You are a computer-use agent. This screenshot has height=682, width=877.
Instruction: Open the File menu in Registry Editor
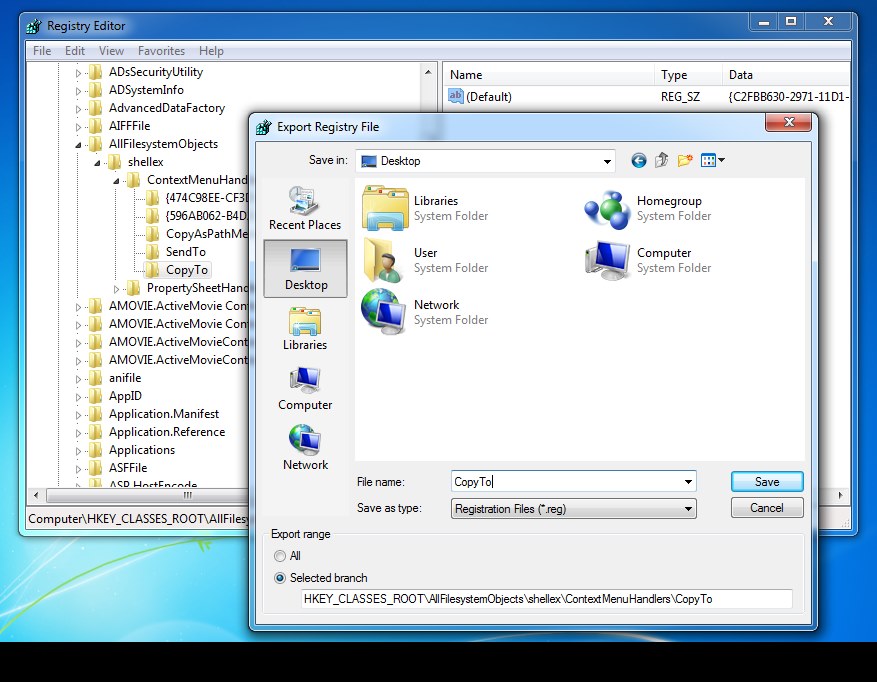pos(42,51)
